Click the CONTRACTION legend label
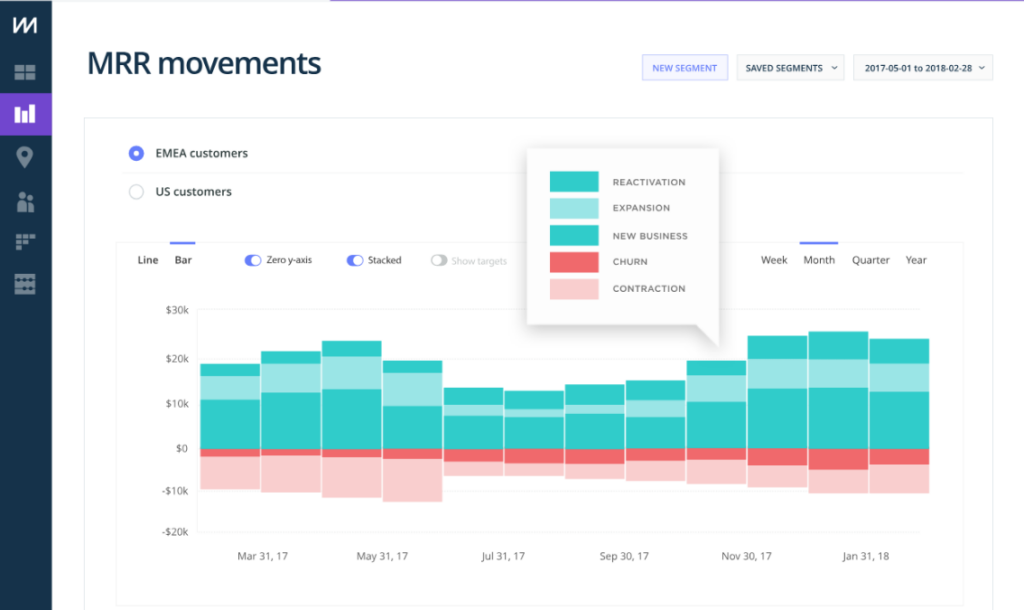Screen dimensions: 1024x610 pyautogui.click(x=649, y=288)
